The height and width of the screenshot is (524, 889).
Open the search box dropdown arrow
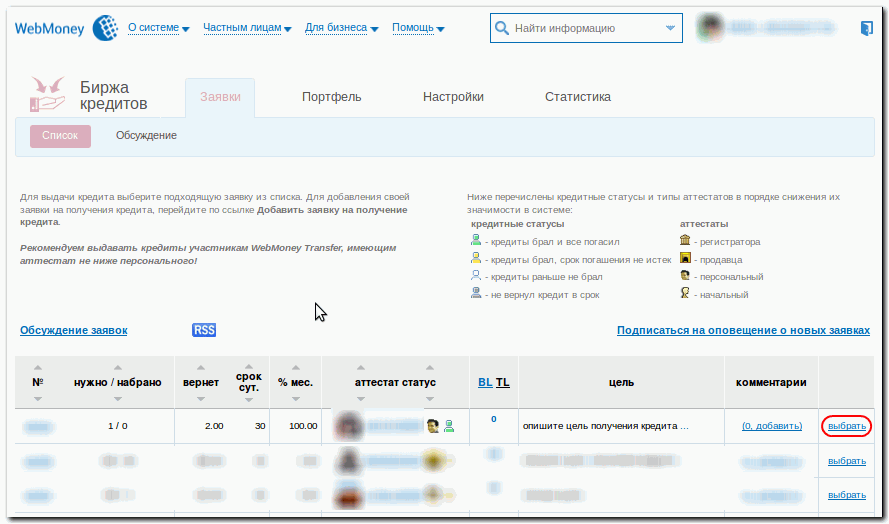click(x=670, y=28)
